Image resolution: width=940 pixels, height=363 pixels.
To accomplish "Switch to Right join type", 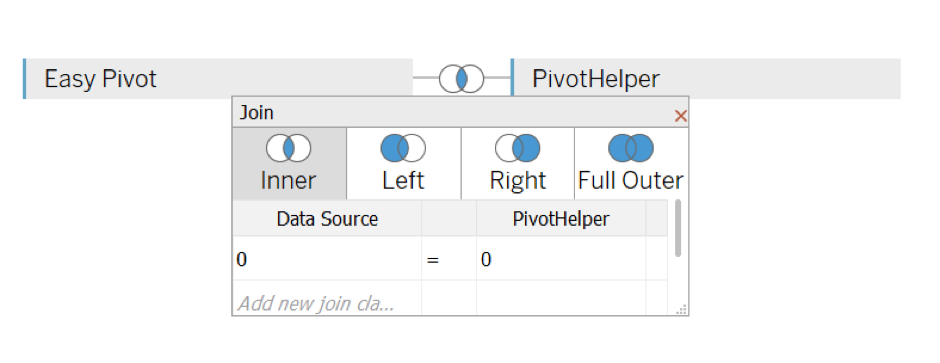I will (x=518, y=164).
